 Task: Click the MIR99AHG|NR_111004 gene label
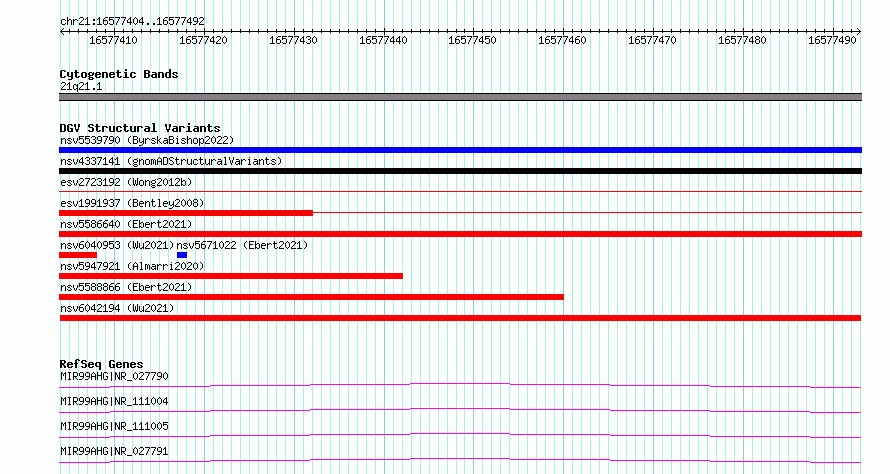coord(114,401)
